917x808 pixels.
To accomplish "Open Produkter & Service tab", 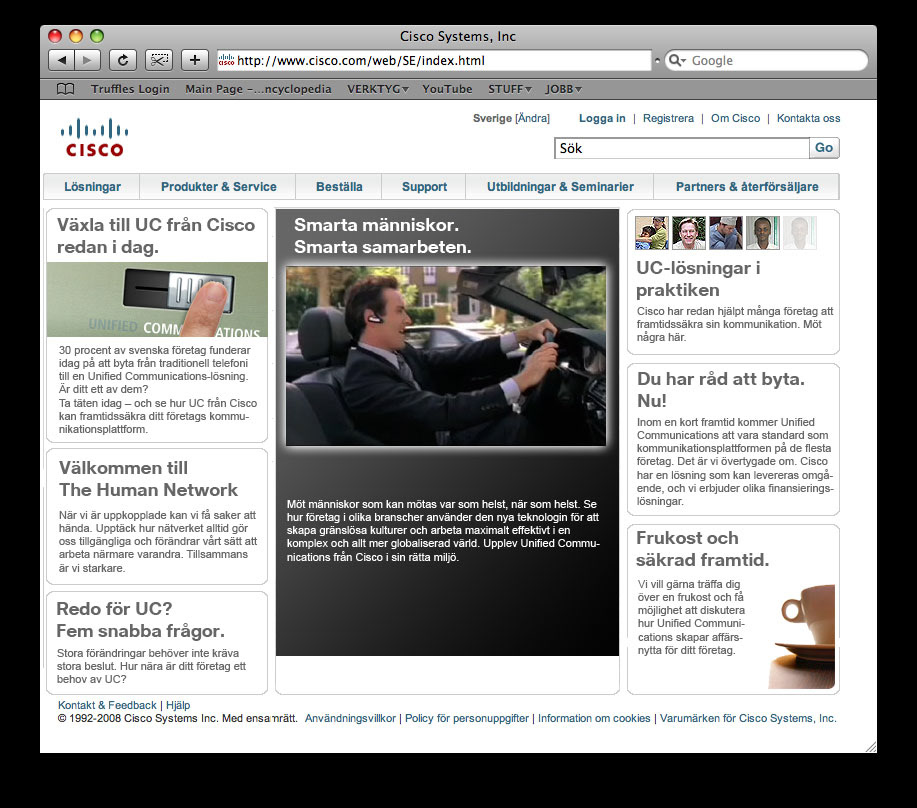I will (219, 187).
